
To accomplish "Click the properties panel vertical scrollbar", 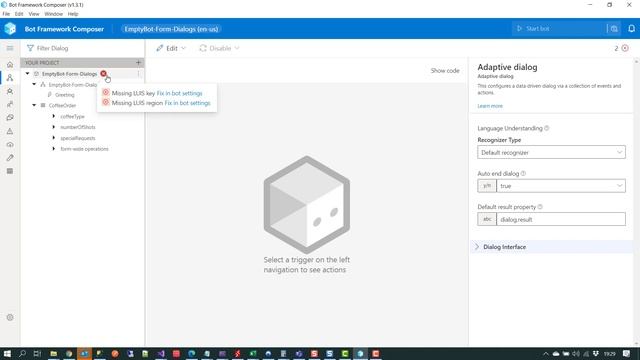I will point(636,202).
